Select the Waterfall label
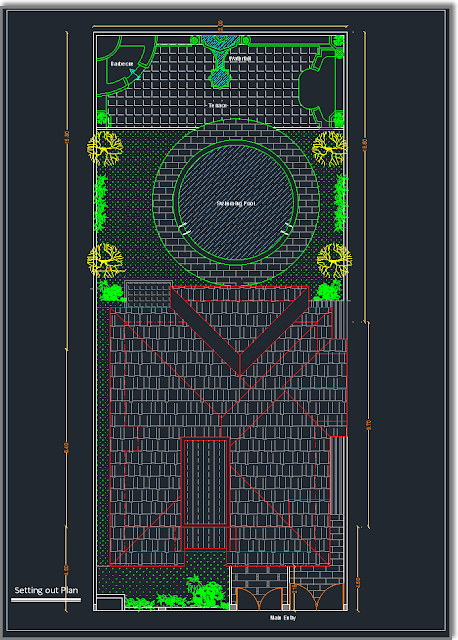458x640 pixels. [240, 59]
